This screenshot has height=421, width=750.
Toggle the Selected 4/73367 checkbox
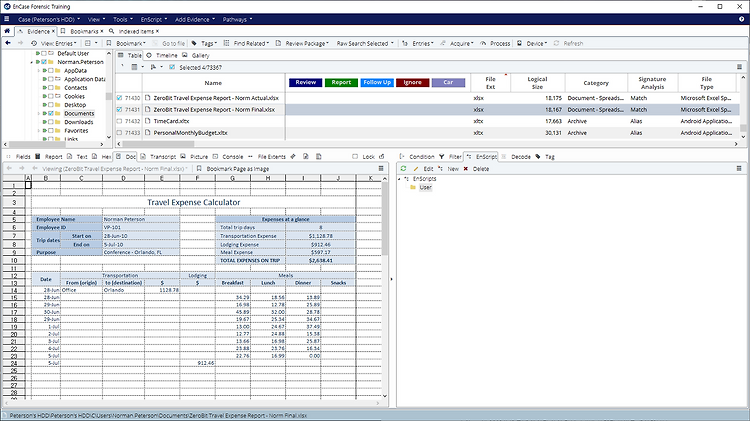point(172,67)
